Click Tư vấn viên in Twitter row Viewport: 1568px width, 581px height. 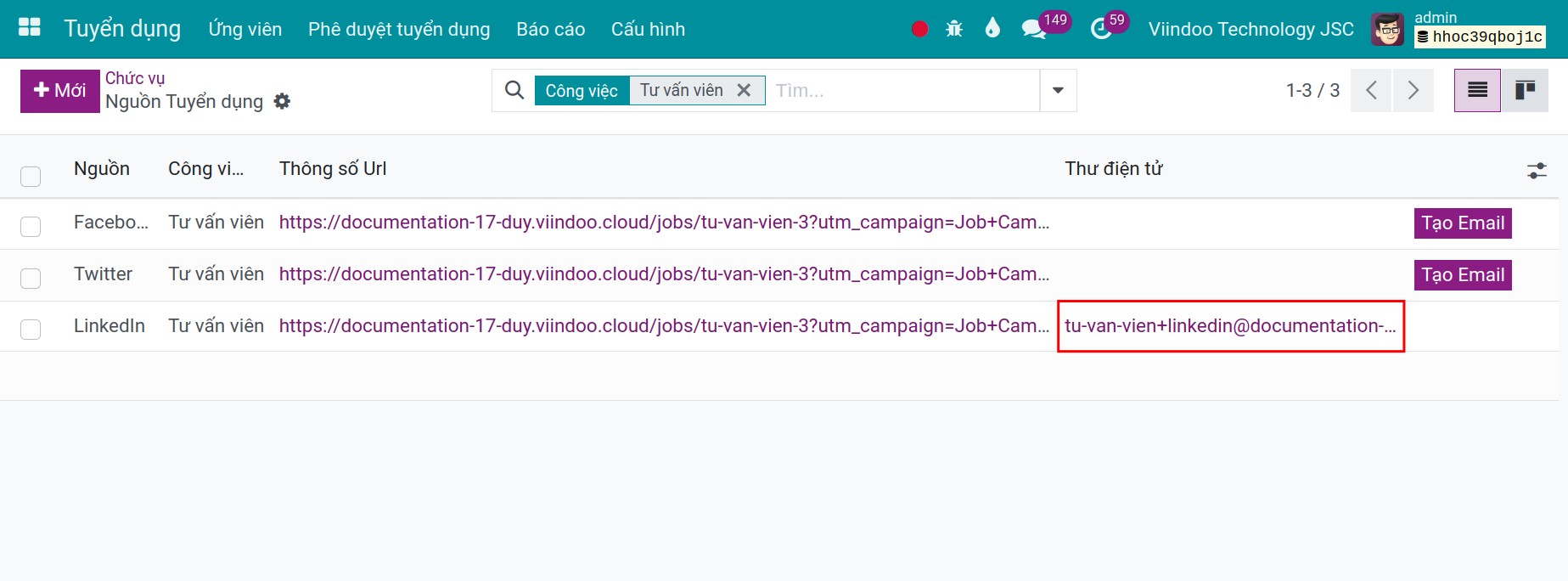pyautogui.click(x=216, y=274)
